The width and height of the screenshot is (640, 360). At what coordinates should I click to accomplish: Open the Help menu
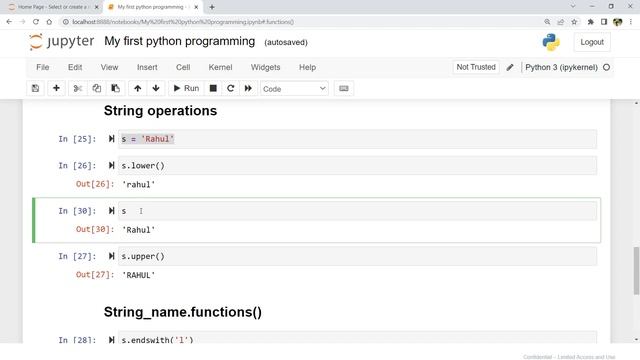(x=307, y=67)
